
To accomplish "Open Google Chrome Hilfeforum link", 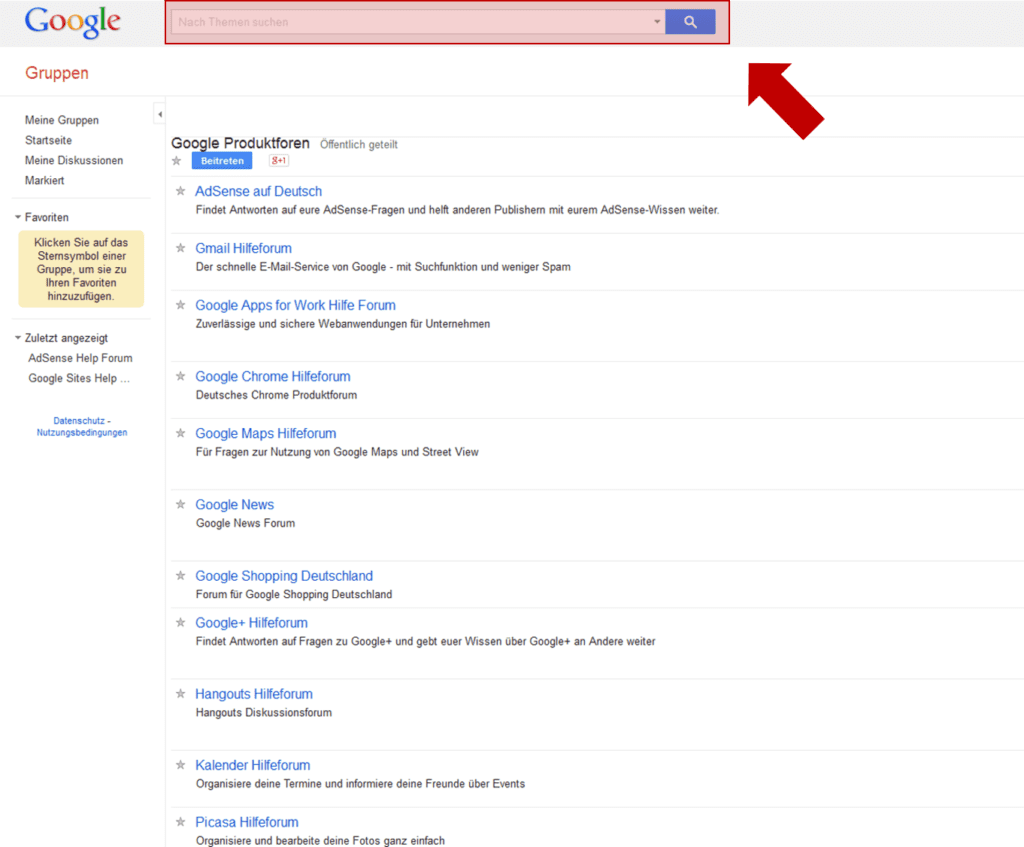I will tap(273, 377).
